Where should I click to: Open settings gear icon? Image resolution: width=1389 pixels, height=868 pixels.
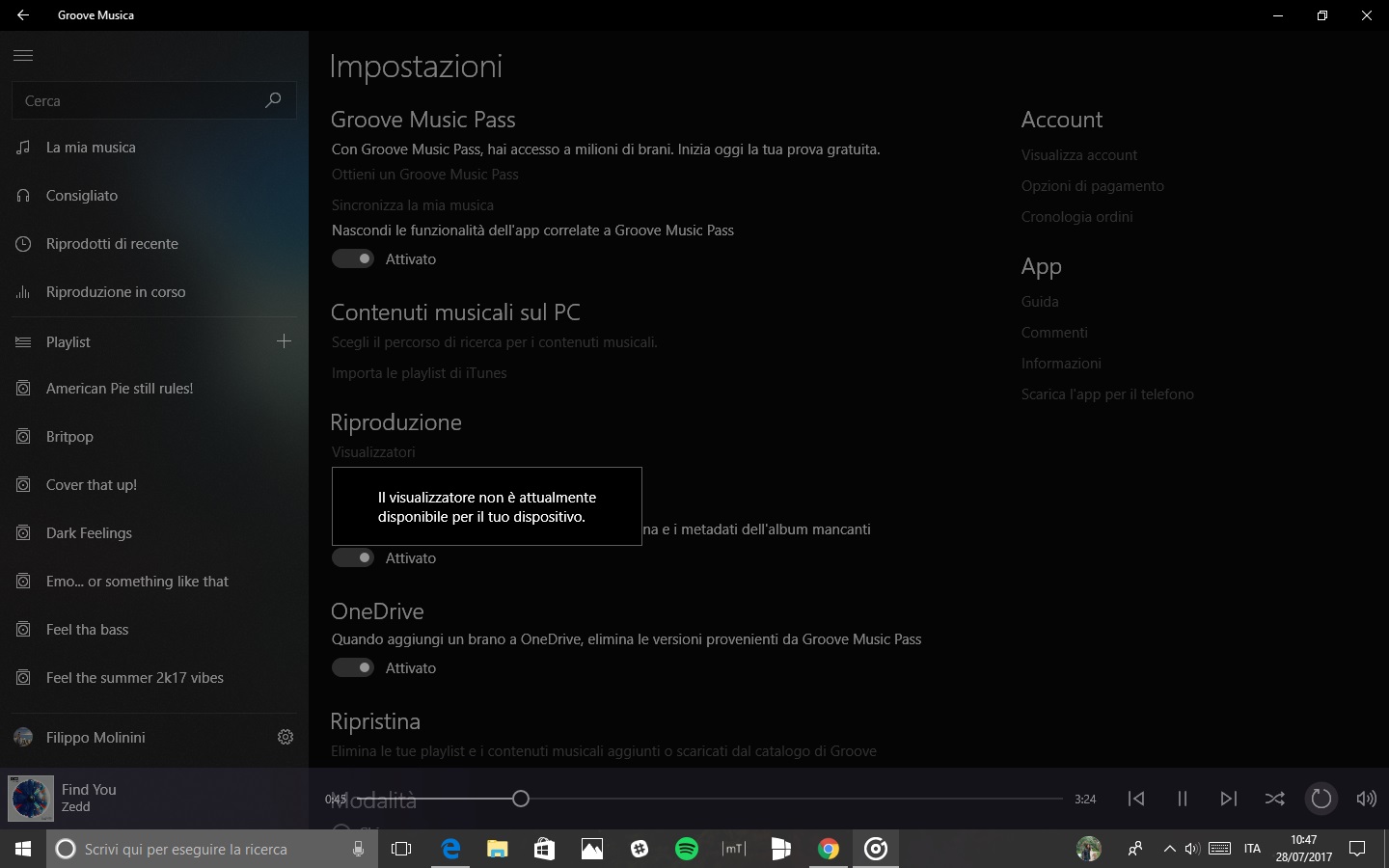pos(286,737)
